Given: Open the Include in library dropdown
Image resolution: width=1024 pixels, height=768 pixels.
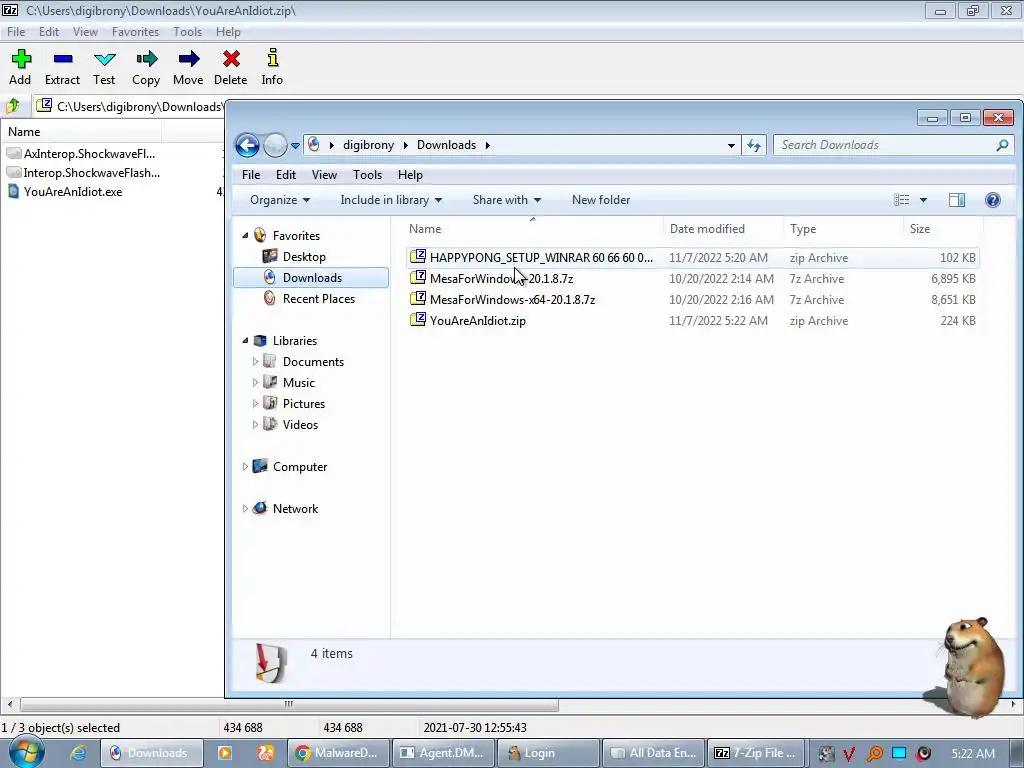Looking at the screenshot, I should (391, 200).
